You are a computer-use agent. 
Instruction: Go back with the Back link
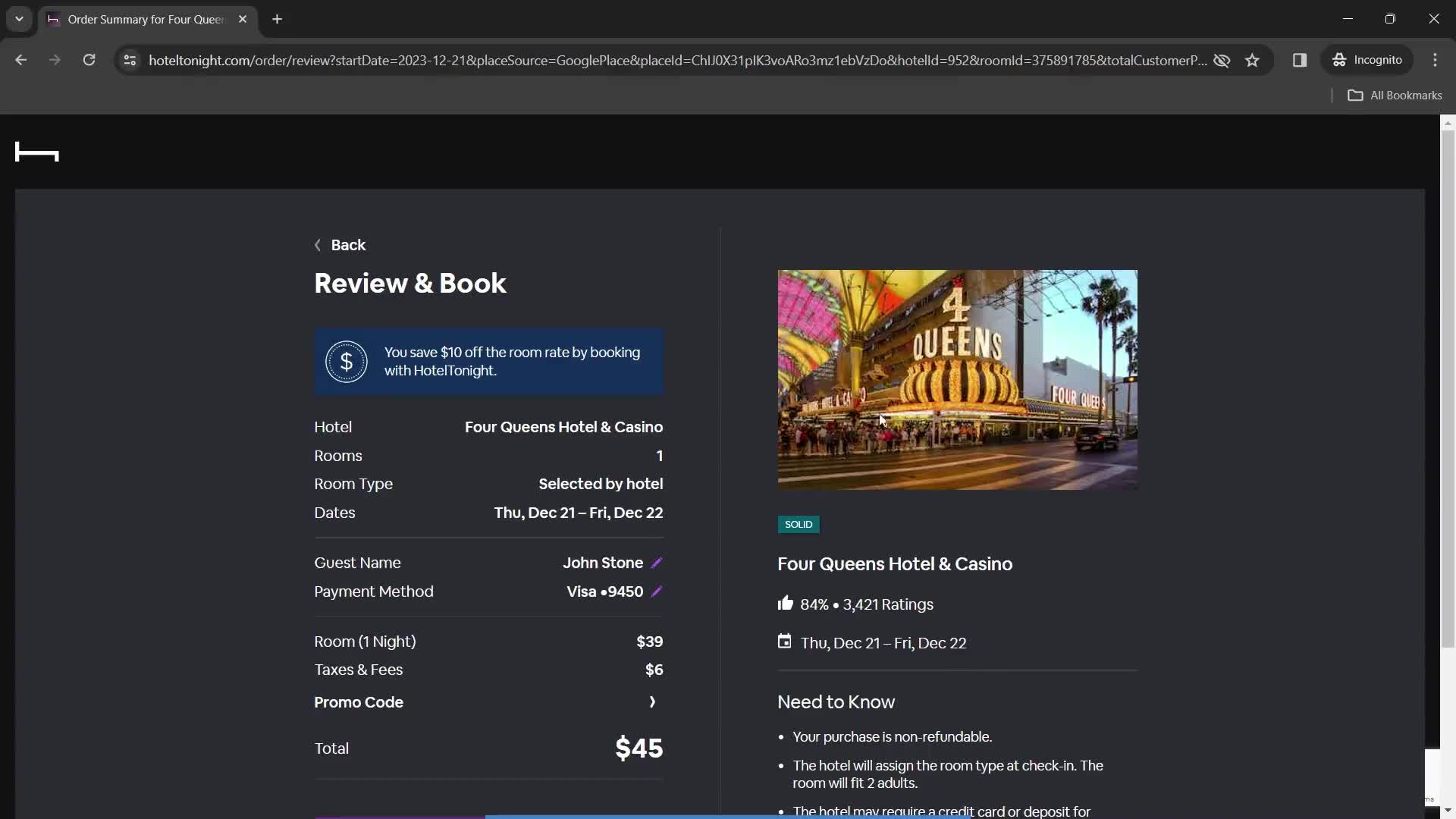(x=340, y=245)
